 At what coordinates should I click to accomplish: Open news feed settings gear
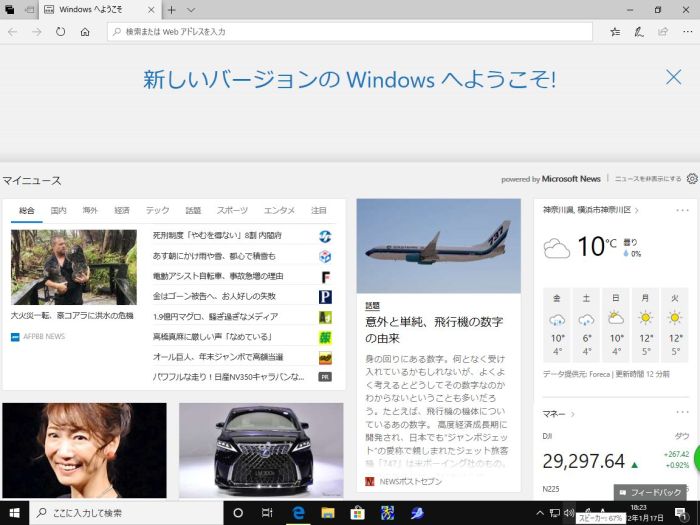click(x=692, y=179)
